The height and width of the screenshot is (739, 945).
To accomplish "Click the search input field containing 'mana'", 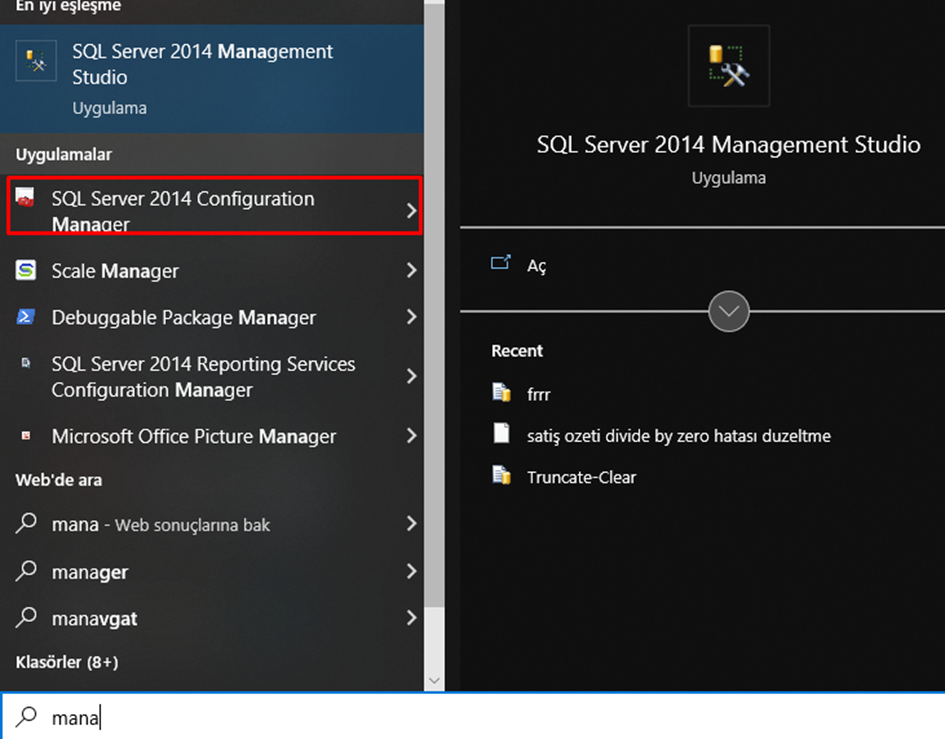I will click(x=472, y=717).
